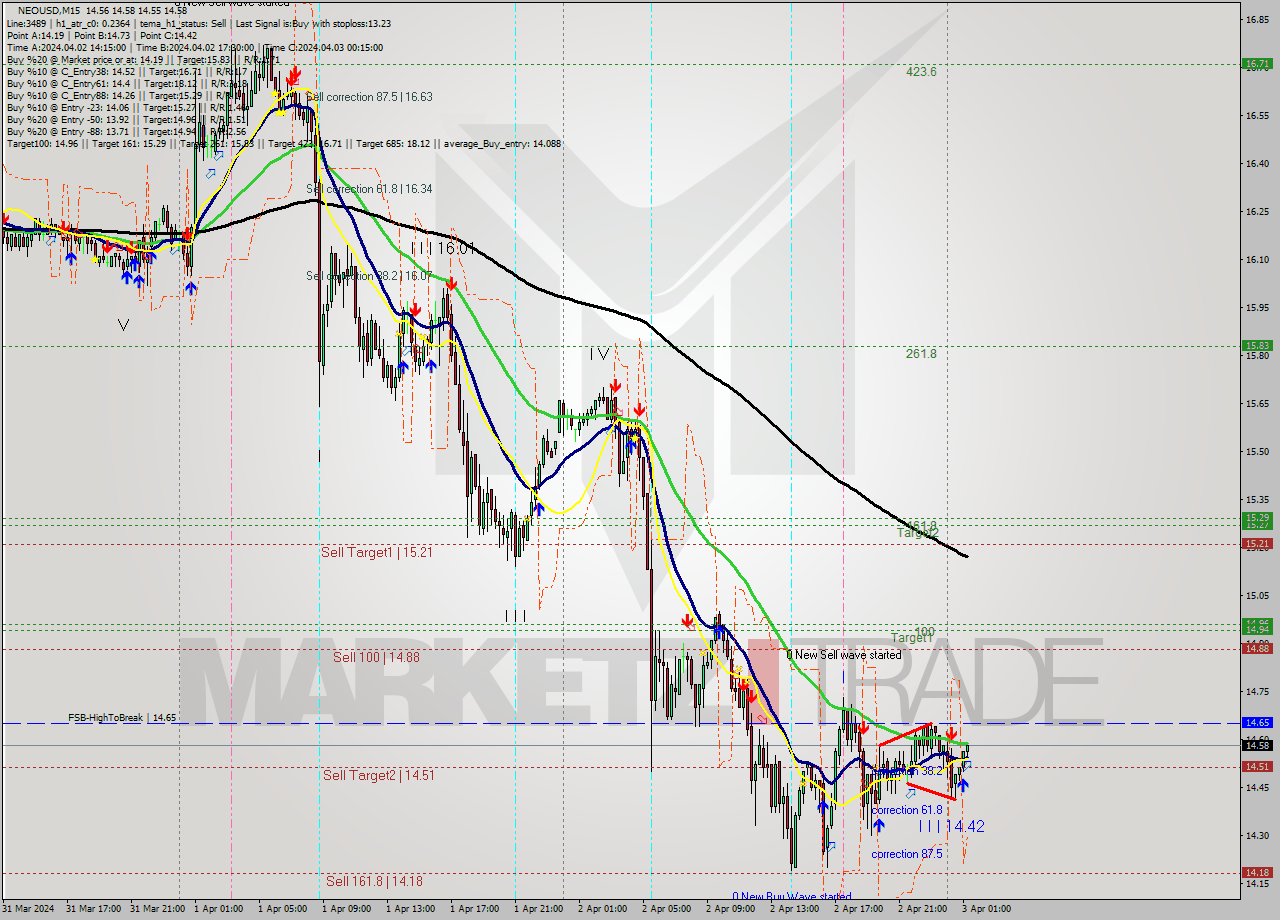Image resolution: width=1280 pixels, height=920 pixels.
Task: Click the 423.6 Fibonacci level label
Action: (x=921, y=72)
